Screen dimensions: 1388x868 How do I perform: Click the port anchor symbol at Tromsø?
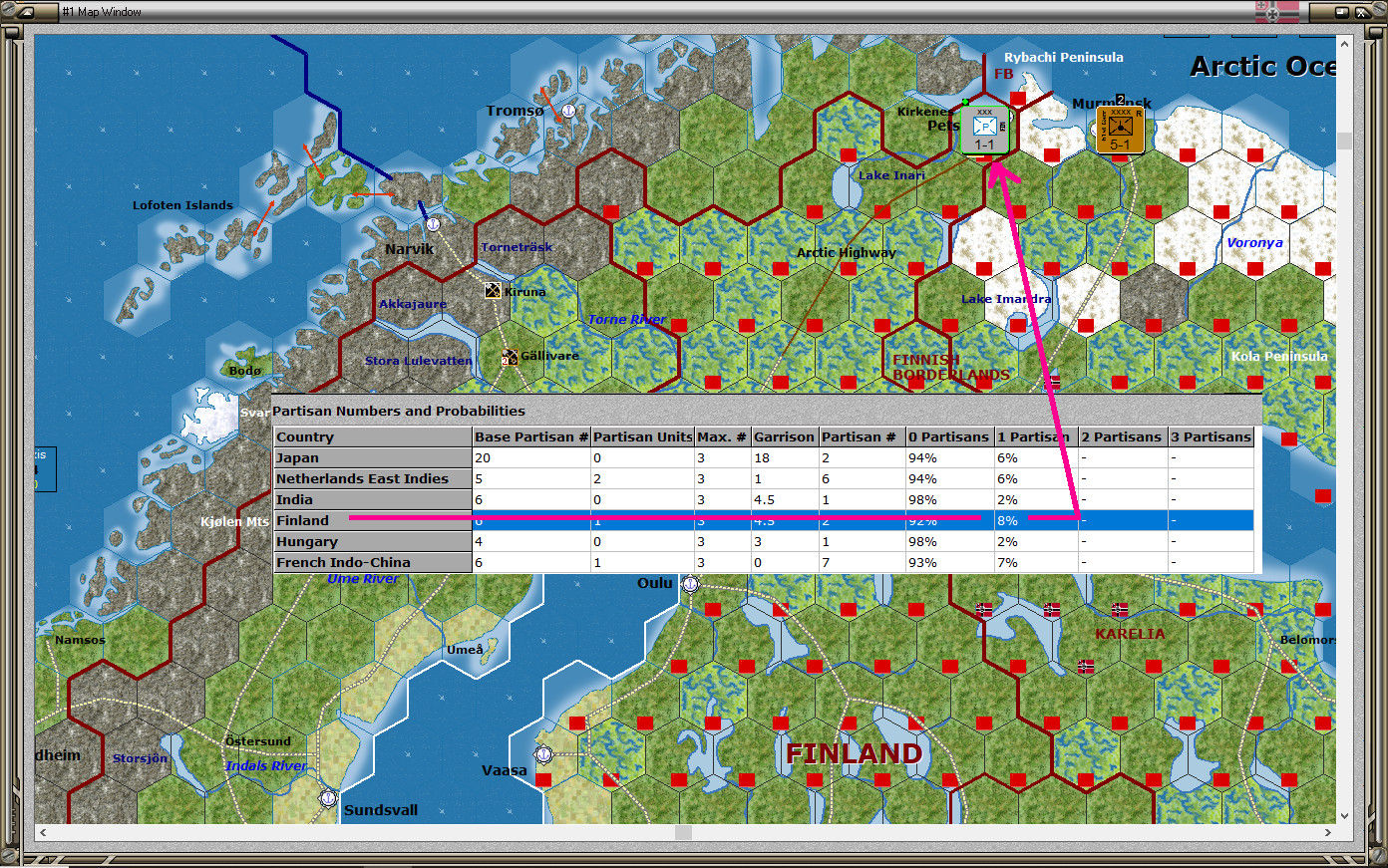[x=568, y=111]
